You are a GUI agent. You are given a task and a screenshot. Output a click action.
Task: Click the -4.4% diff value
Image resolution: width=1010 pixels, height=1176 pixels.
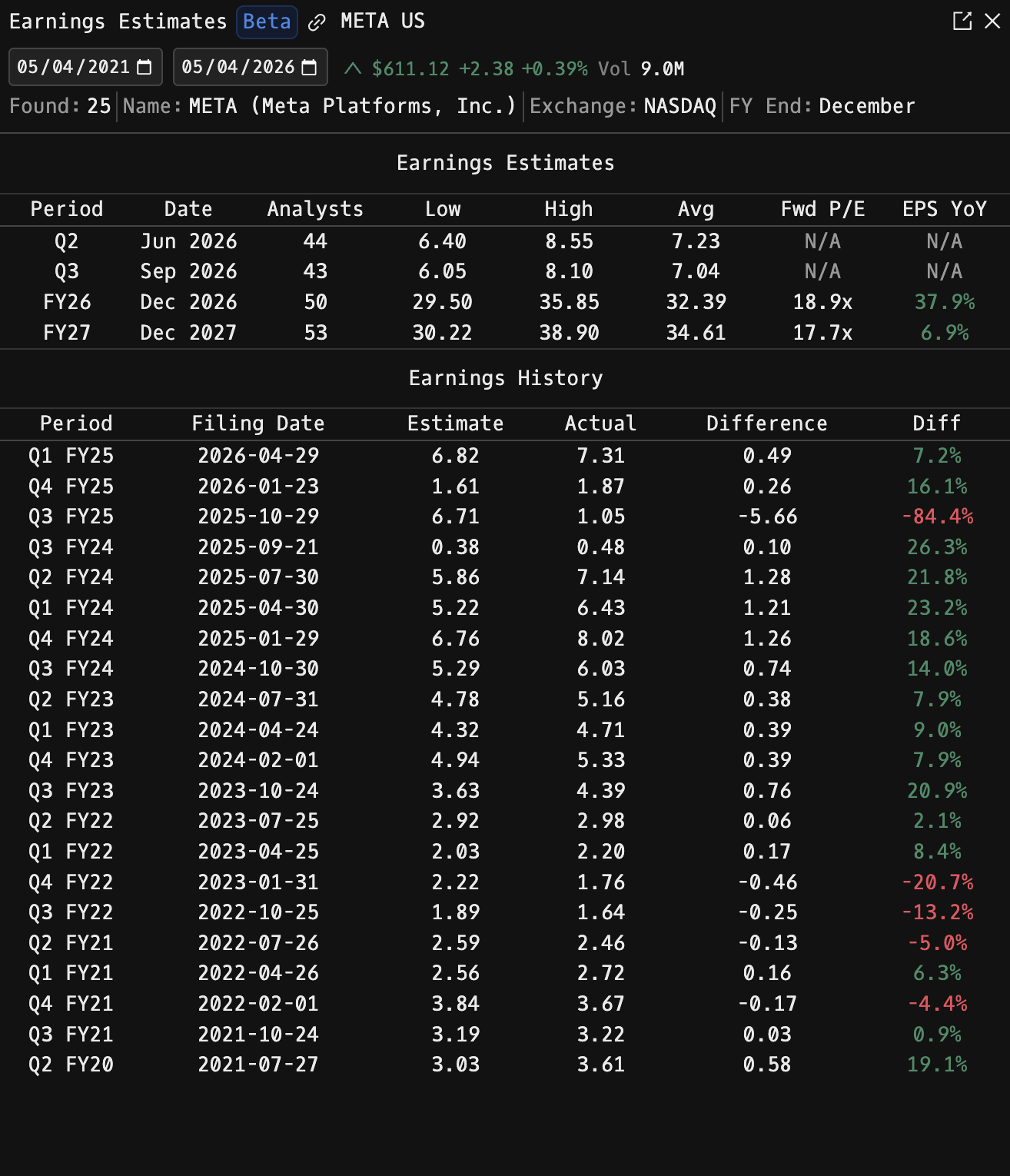(937, 1004)
